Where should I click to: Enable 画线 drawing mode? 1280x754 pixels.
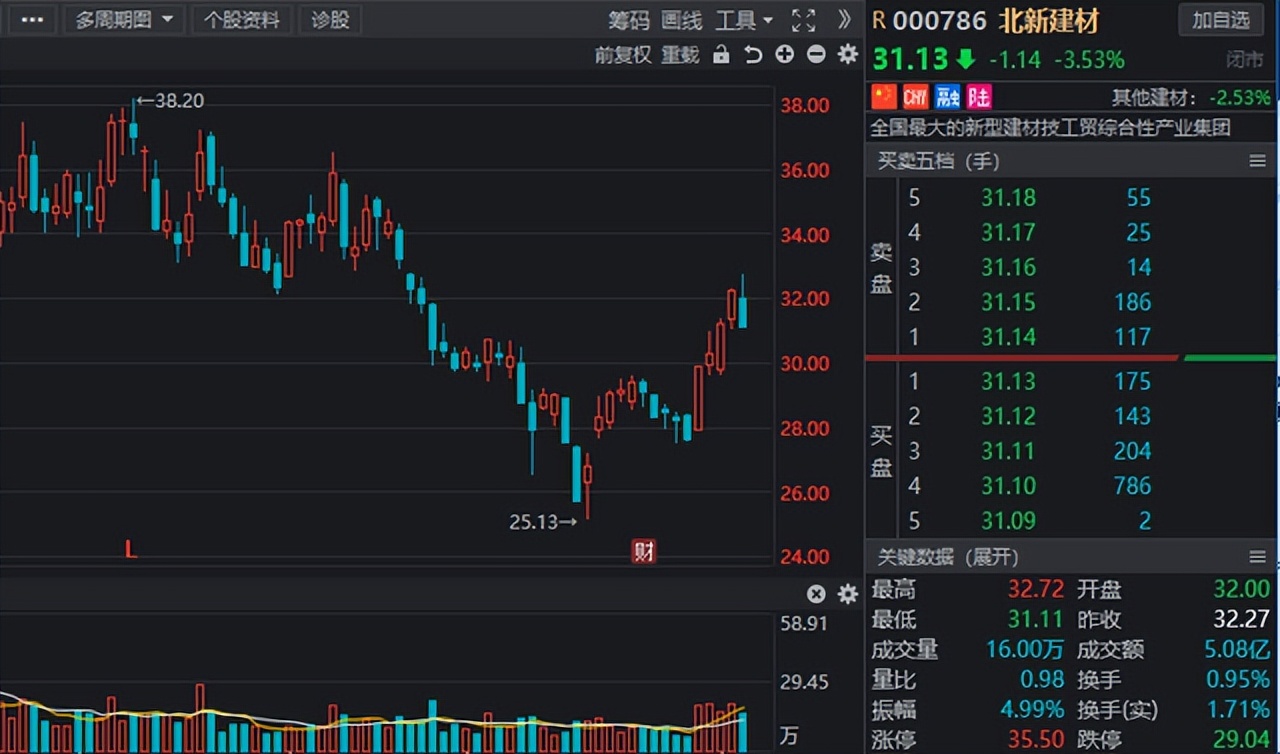click(x=681, y=20)
